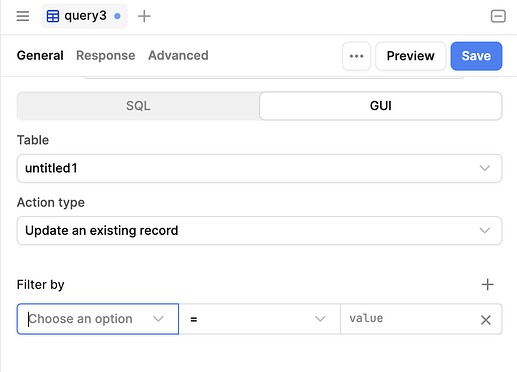Open the equals operator dropdown
517x372 pixels.
coord(259,319)
